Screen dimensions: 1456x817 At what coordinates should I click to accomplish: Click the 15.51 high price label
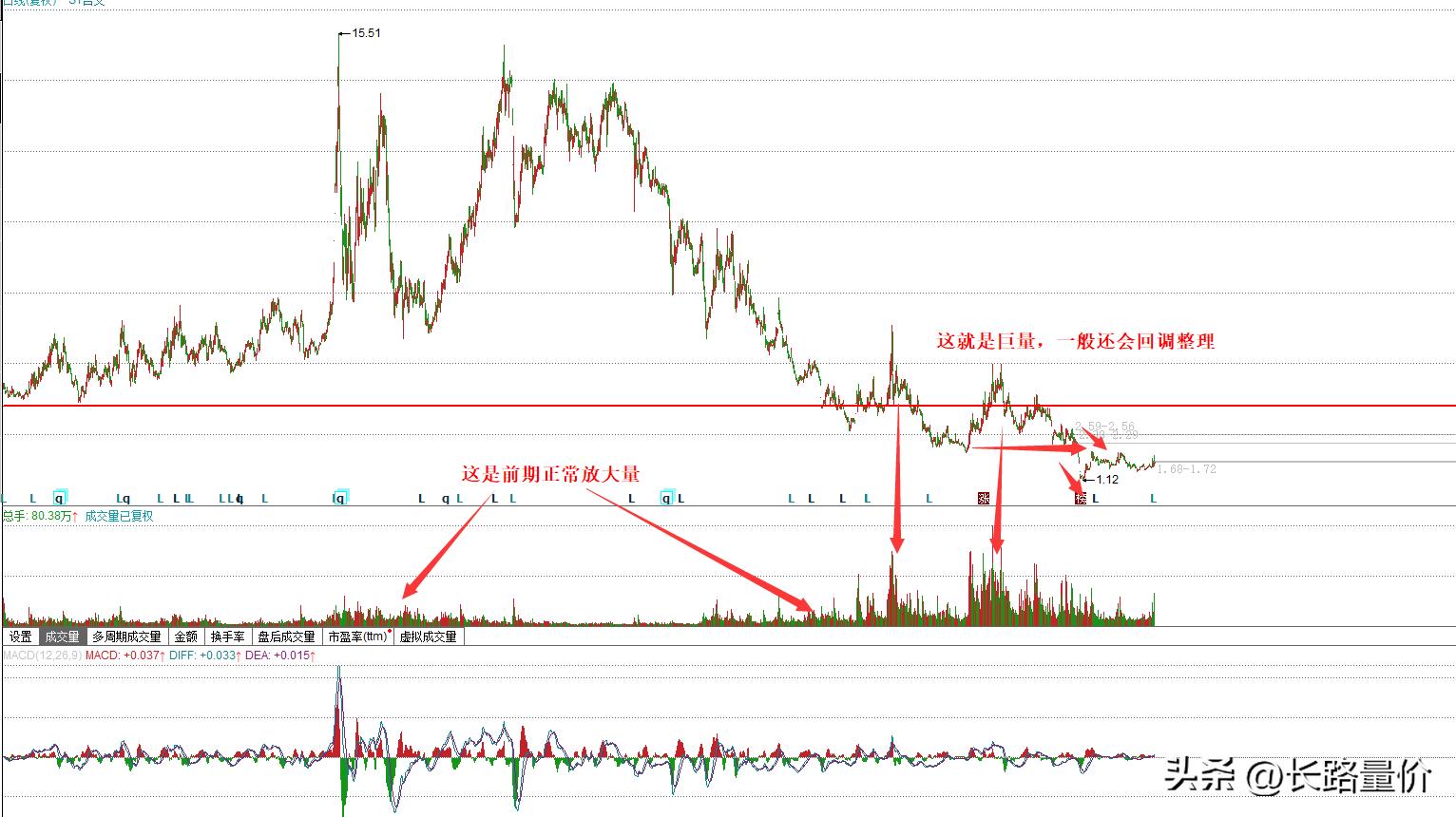(x=366, y=33)
